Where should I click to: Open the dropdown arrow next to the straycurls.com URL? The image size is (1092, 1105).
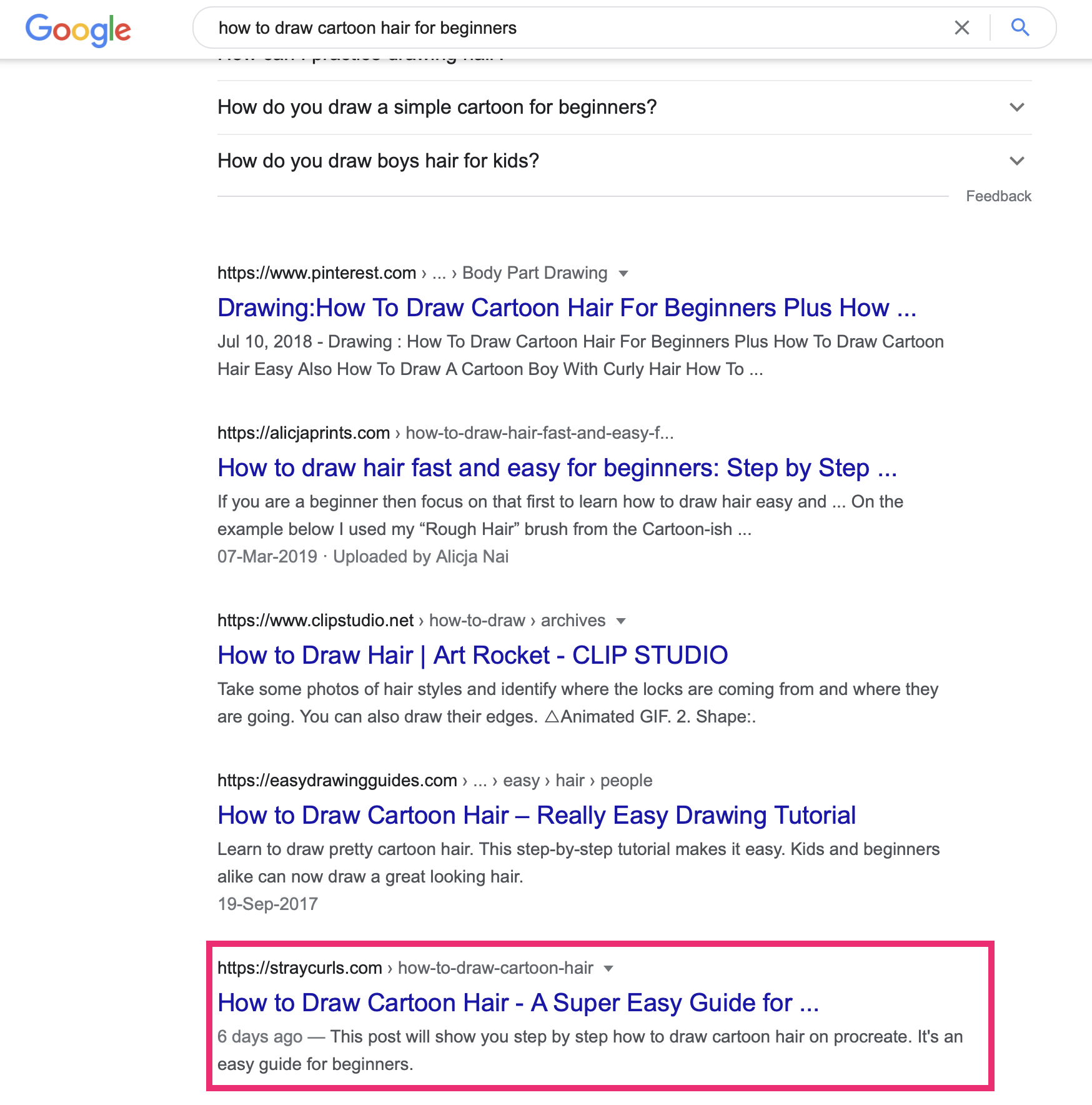click(x=608, y=969)
